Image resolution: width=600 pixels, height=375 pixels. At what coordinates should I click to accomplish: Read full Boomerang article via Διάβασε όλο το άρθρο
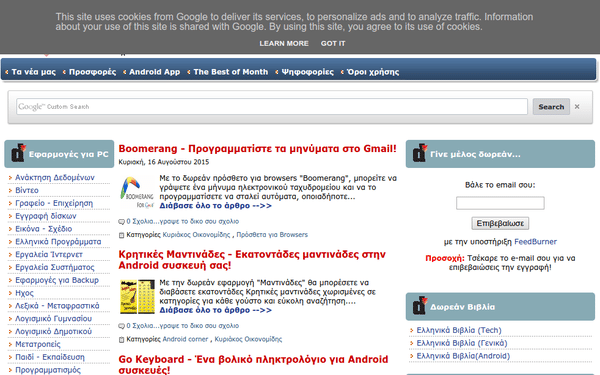click(x=215, y=206)
